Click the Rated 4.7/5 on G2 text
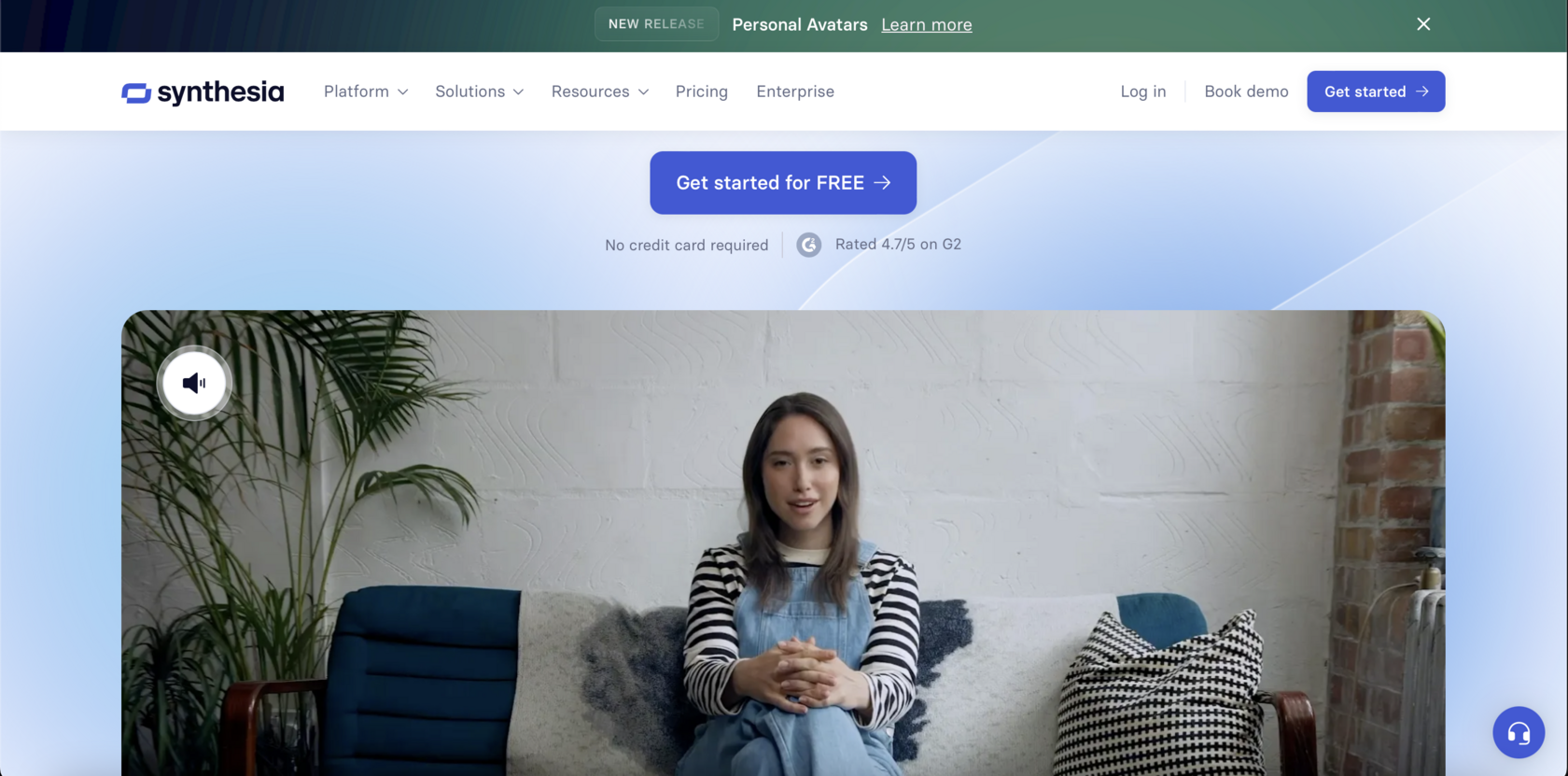 [x=898, y=245]
